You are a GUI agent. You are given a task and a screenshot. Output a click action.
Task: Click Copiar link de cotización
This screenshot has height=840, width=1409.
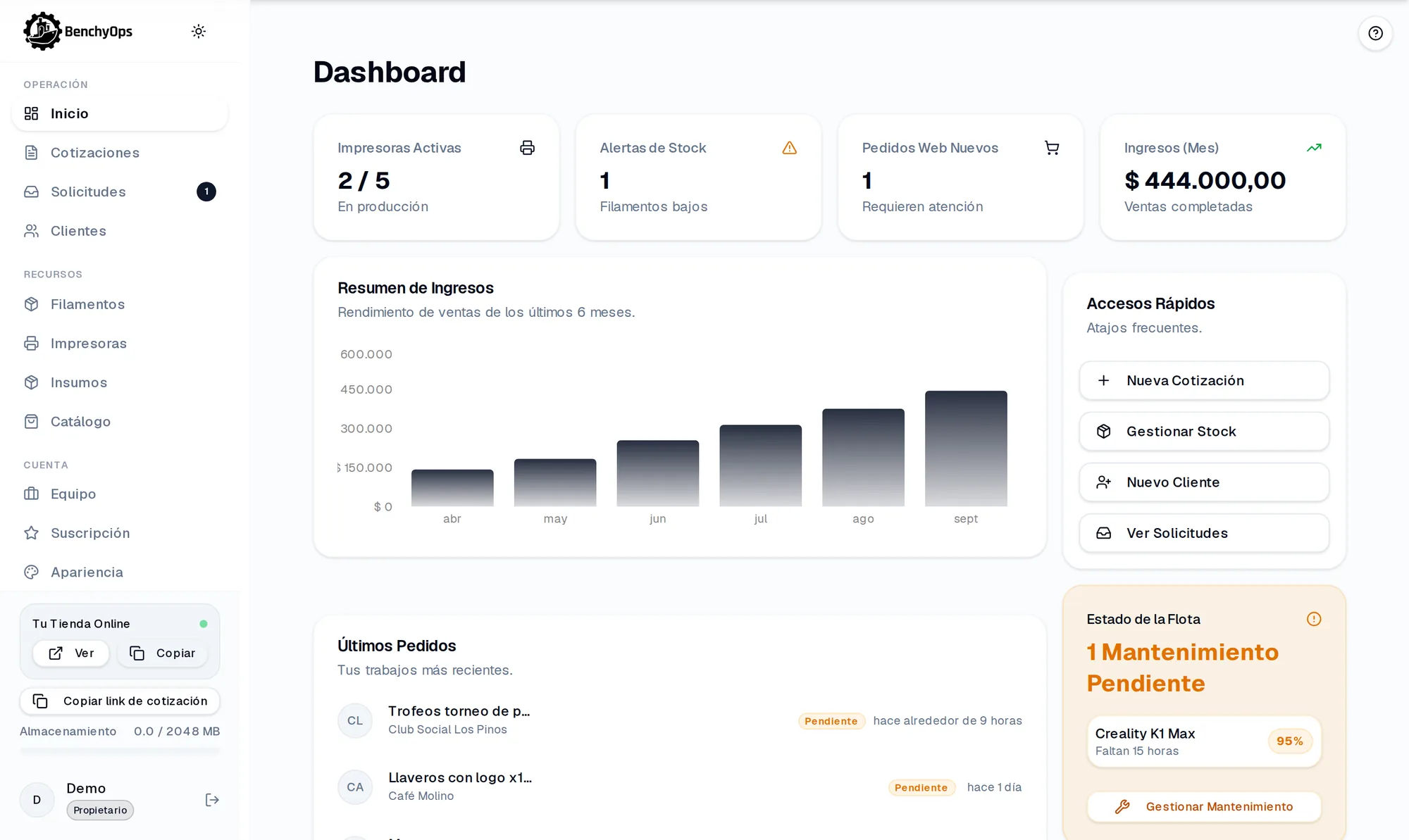coord(120,701)
